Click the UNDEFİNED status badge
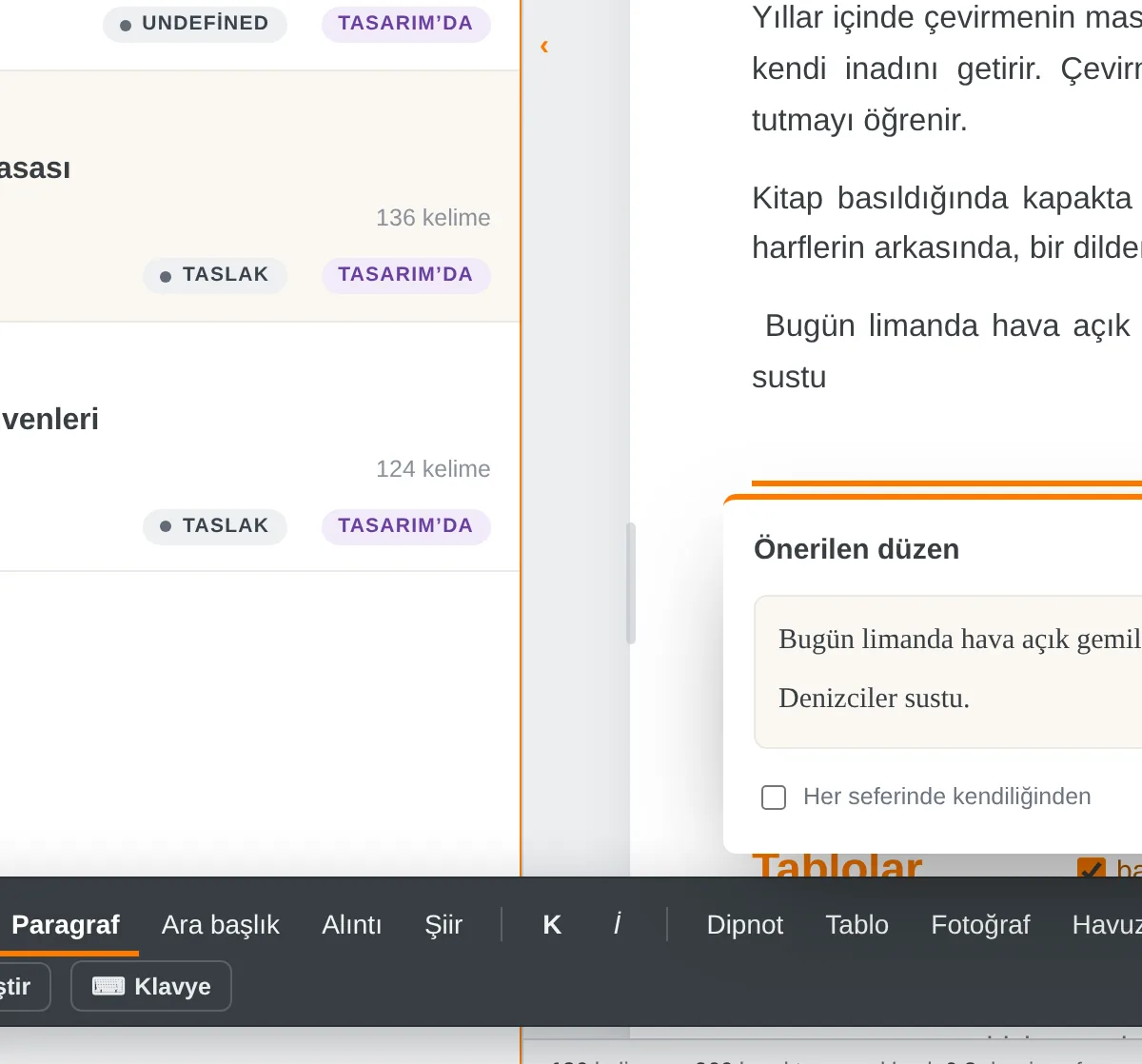Viewport: 1142px width, 1064px height. click(x=195, y=23)
